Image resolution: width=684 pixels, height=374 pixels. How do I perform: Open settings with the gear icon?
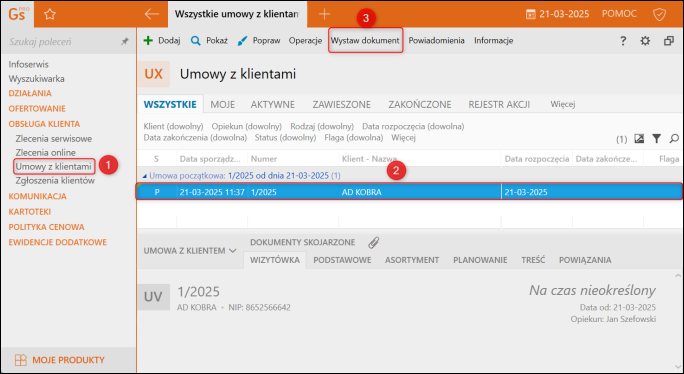click(645, 41)
